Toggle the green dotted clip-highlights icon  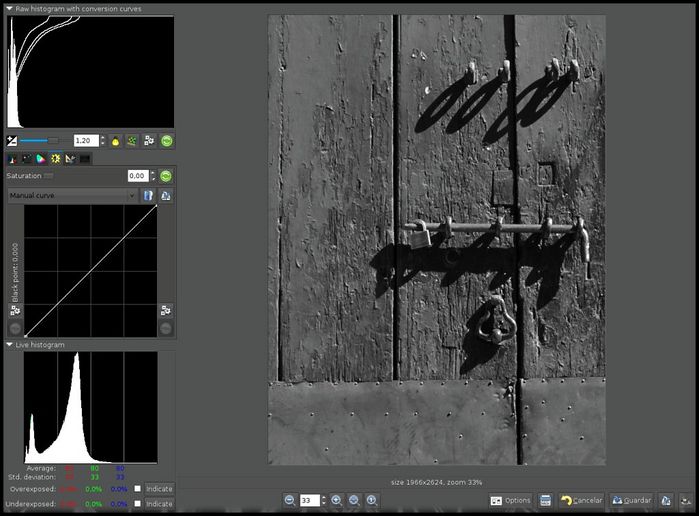point(132,141)
